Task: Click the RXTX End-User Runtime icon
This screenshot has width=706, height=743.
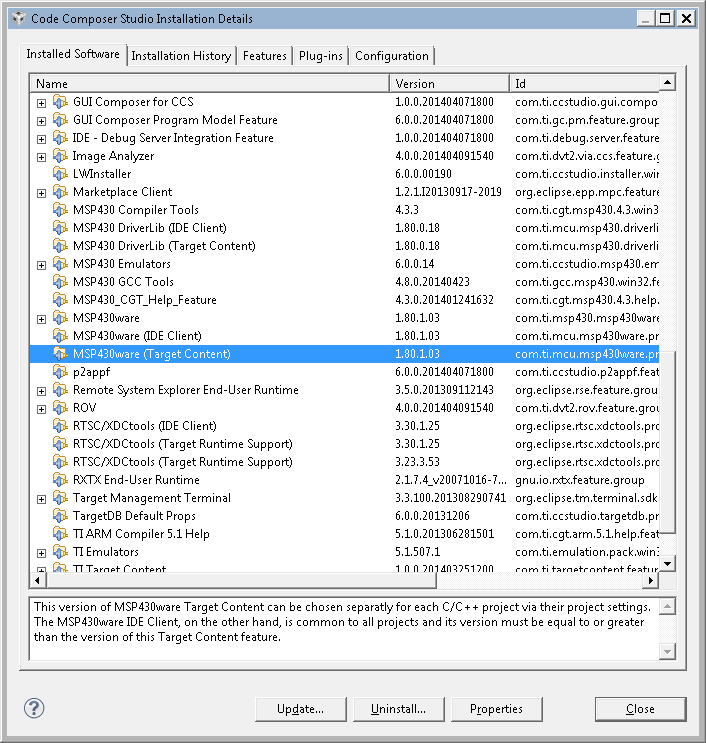Action: click(60, 480)
